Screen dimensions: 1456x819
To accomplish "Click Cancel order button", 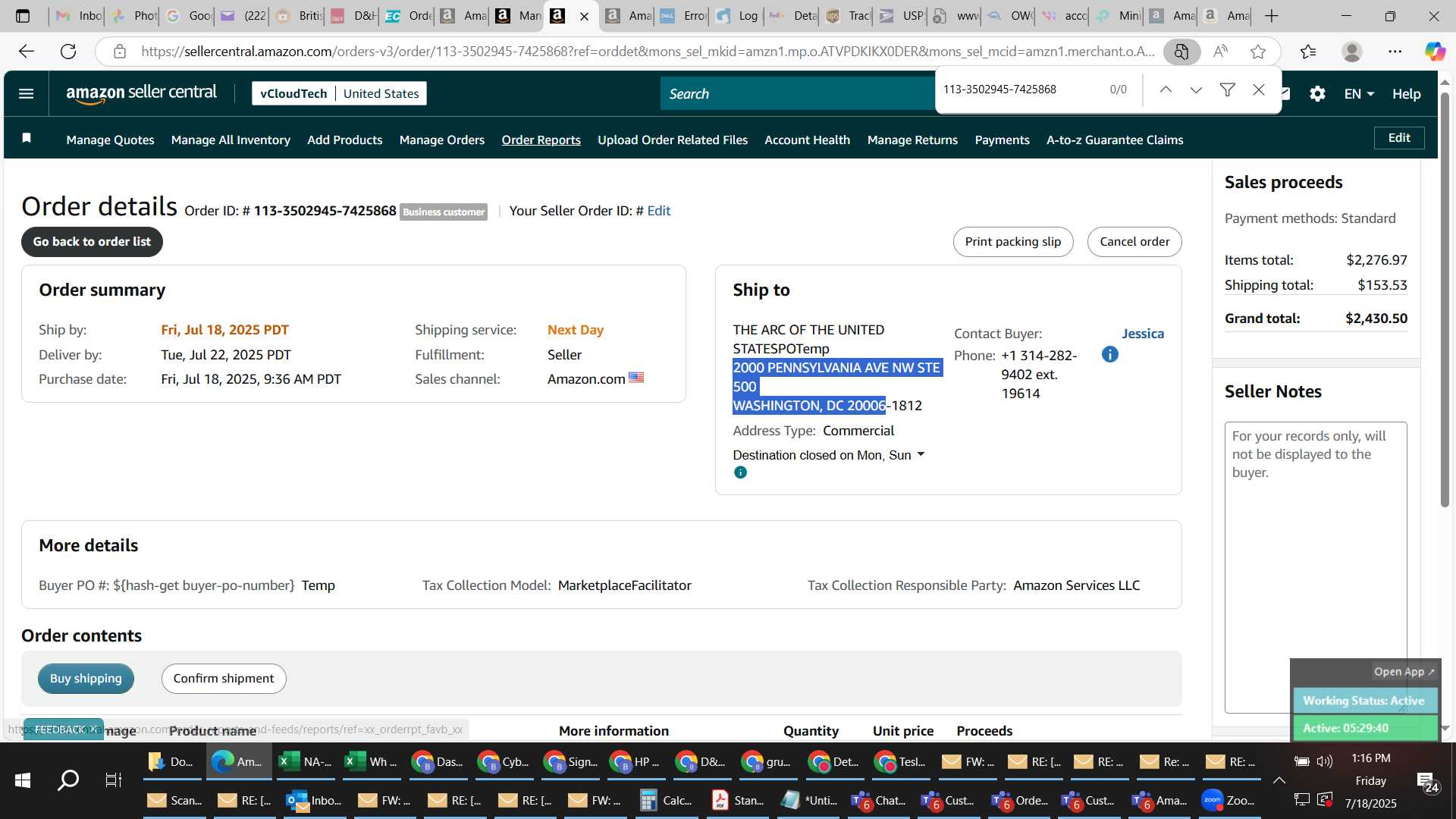I will [x=1134, y=241].
